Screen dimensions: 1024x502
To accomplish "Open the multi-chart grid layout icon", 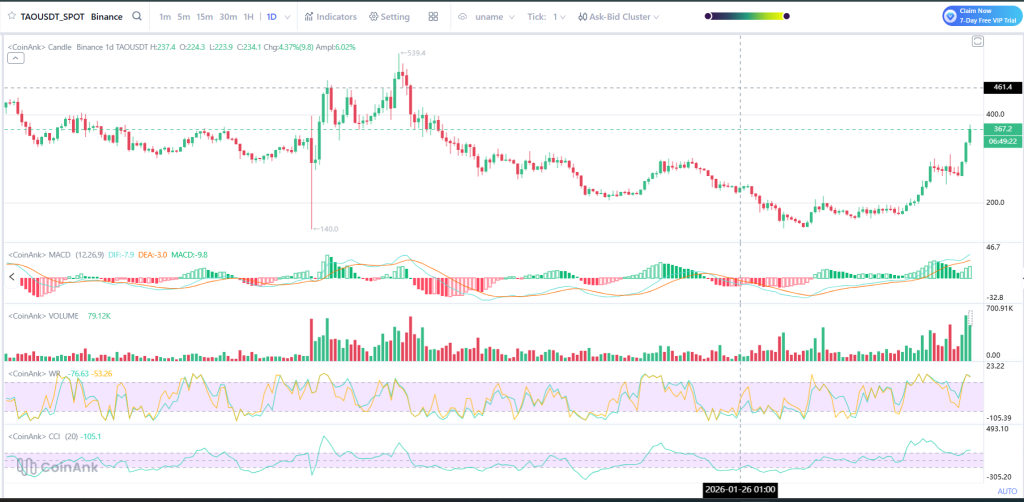I will [433, 17].
